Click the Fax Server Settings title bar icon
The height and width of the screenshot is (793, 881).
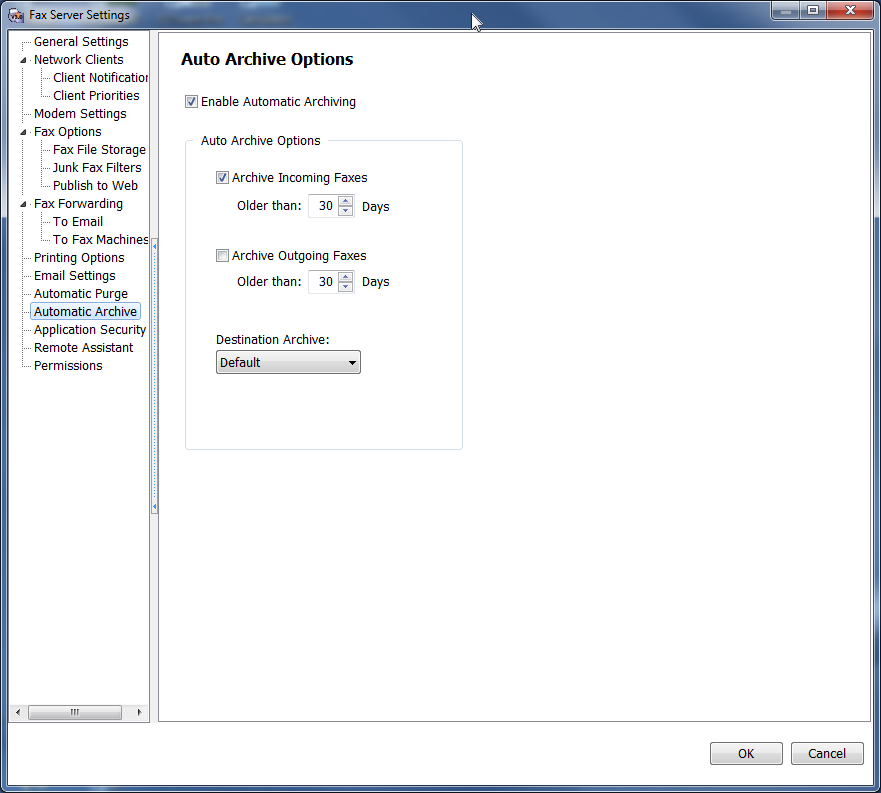tap(16, 15)
